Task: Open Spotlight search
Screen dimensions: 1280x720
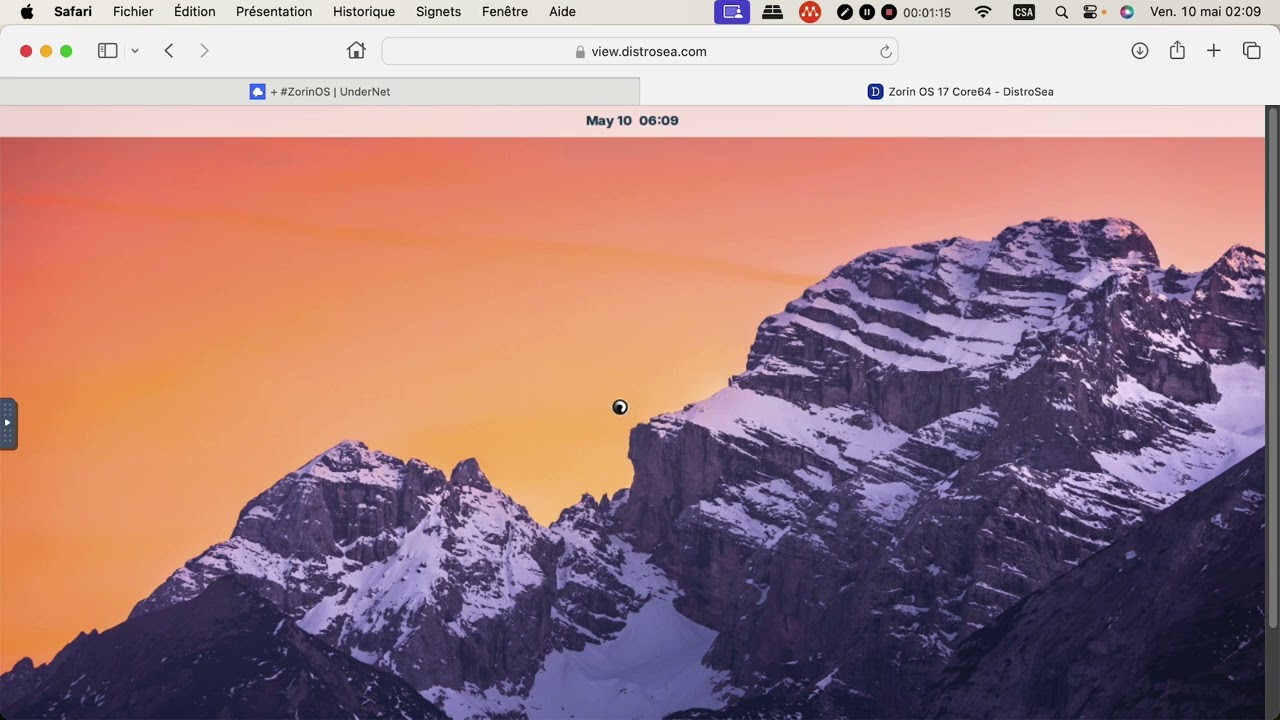Action: [x=1061, y=12]
